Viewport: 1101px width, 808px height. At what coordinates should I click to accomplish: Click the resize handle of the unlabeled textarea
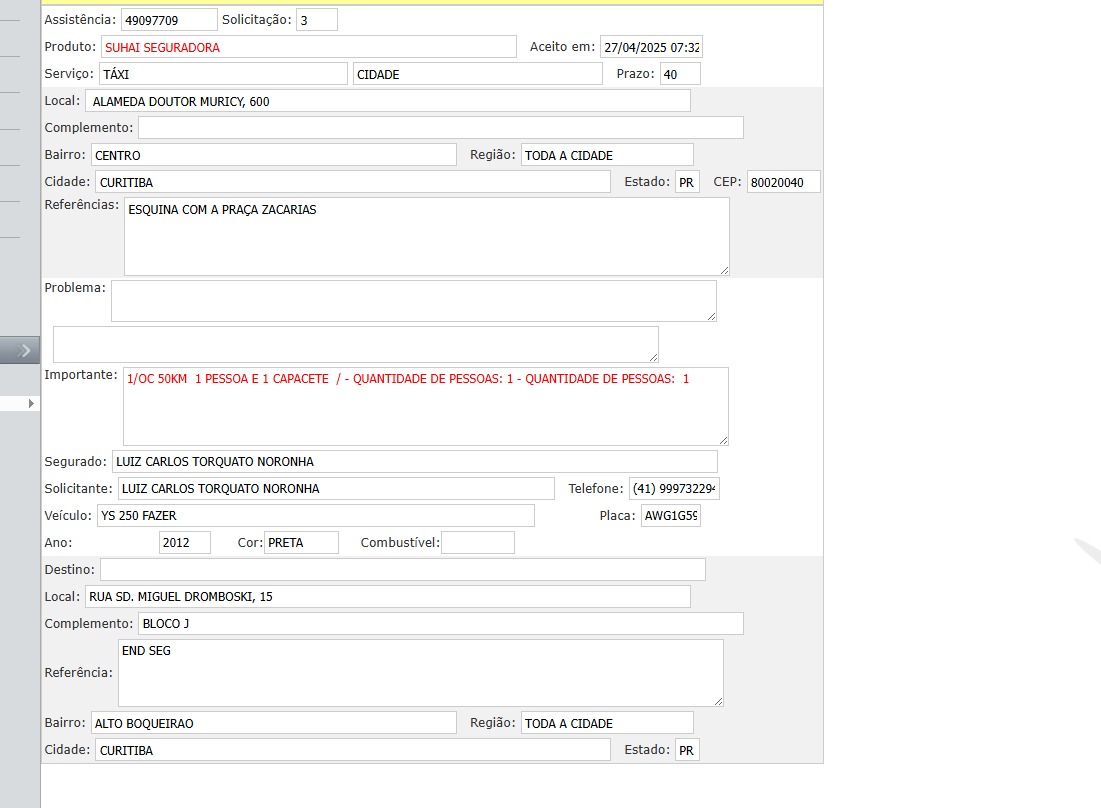pyautogui.click(x=653, y=357)
